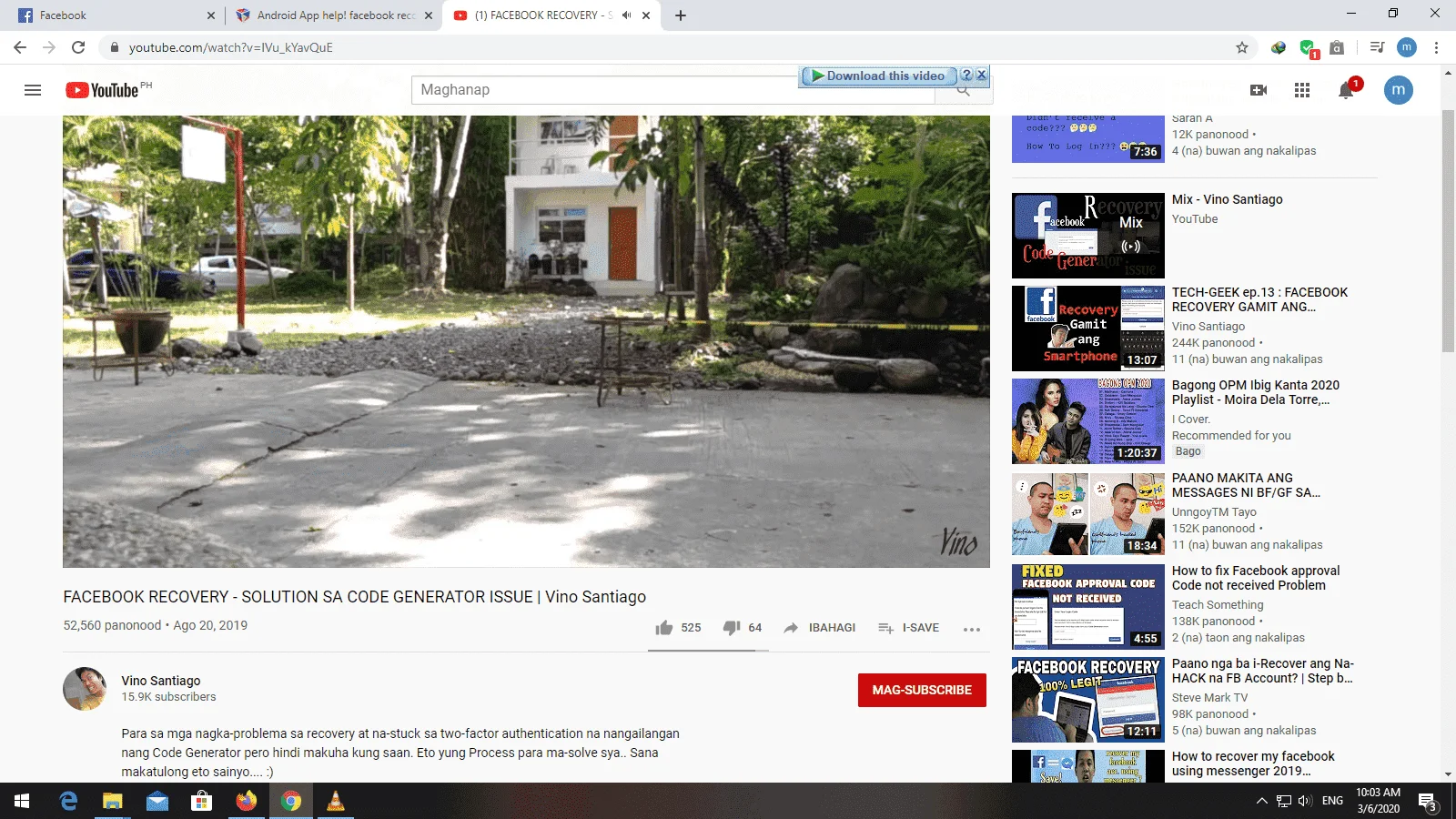Image resolution: width=1456 pixels, height=819 pixels.
Task: Click the search magnifier button
Action: [964, 90]
